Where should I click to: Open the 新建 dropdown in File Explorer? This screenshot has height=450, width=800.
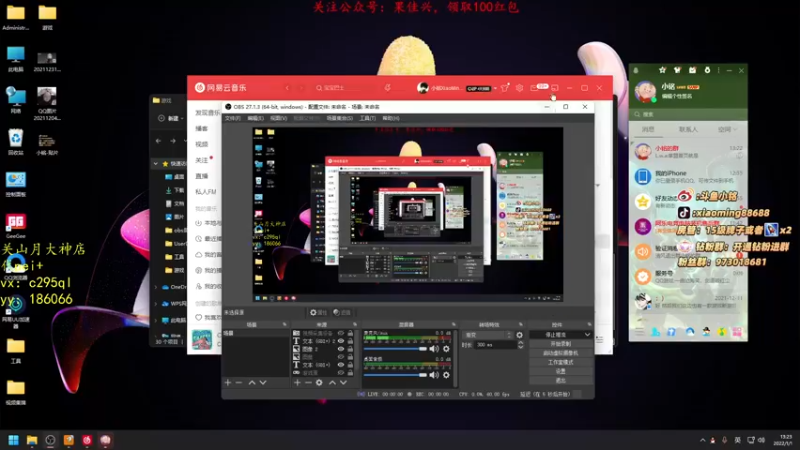point(171,118)
